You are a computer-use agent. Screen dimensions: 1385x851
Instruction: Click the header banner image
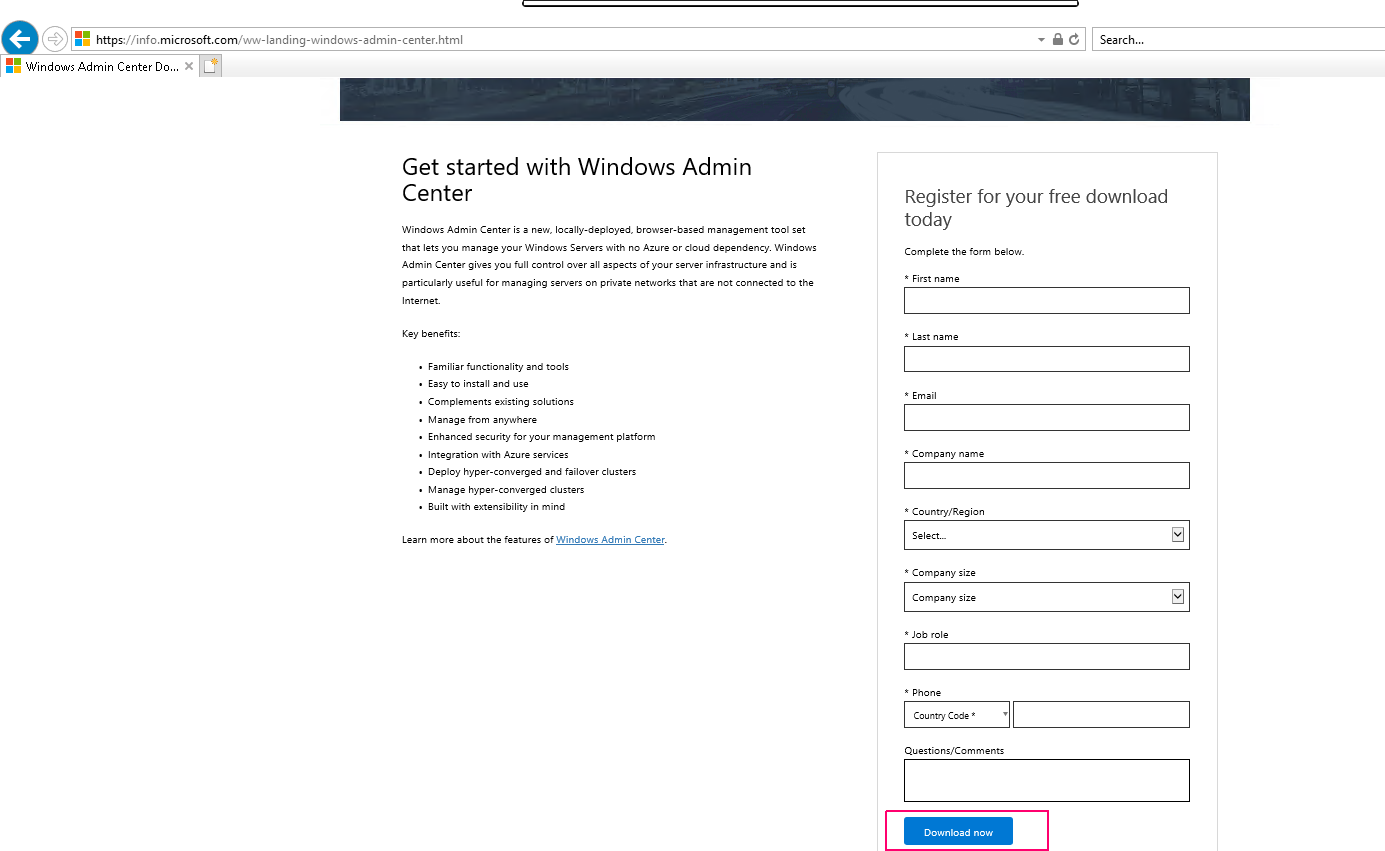(x=795, y=99)
